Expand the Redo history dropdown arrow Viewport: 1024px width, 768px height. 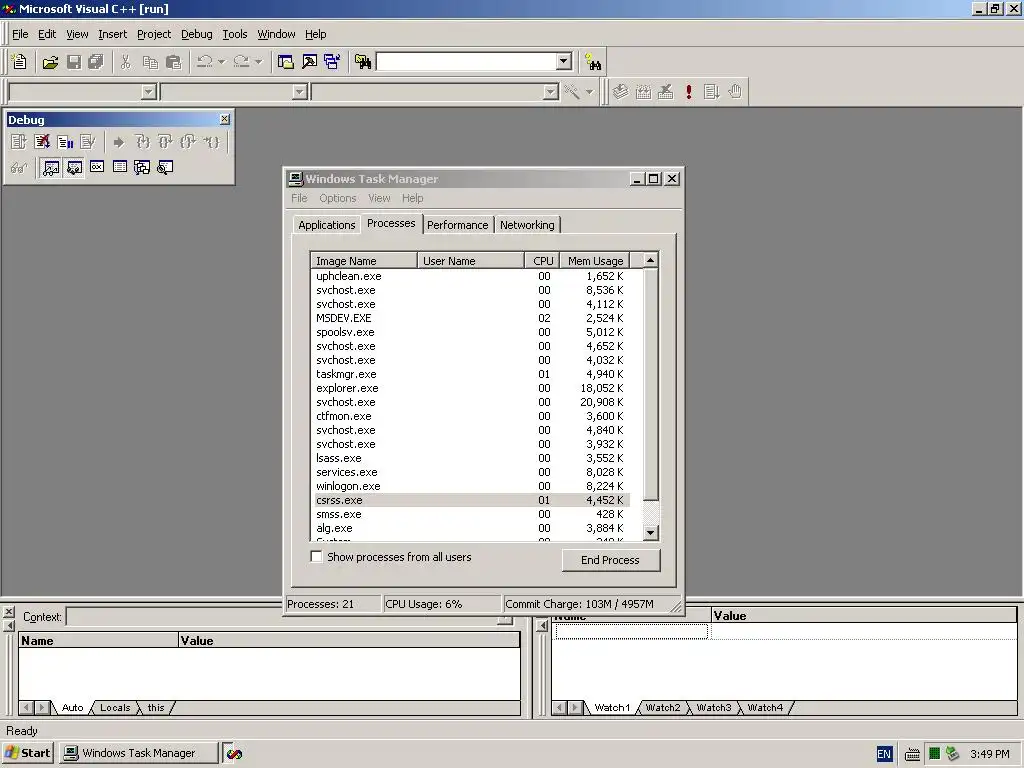pyautogui.click(x=259, y=62)
